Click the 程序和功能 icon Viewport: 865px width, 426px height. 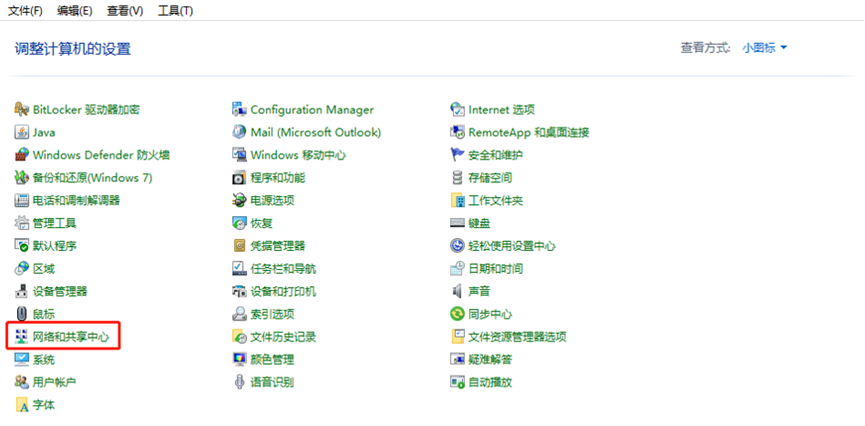[239, 178]
